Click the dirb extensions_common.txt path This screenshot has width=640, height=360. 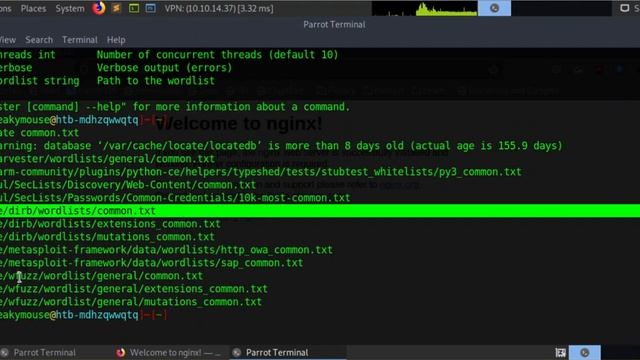(110, 224)
